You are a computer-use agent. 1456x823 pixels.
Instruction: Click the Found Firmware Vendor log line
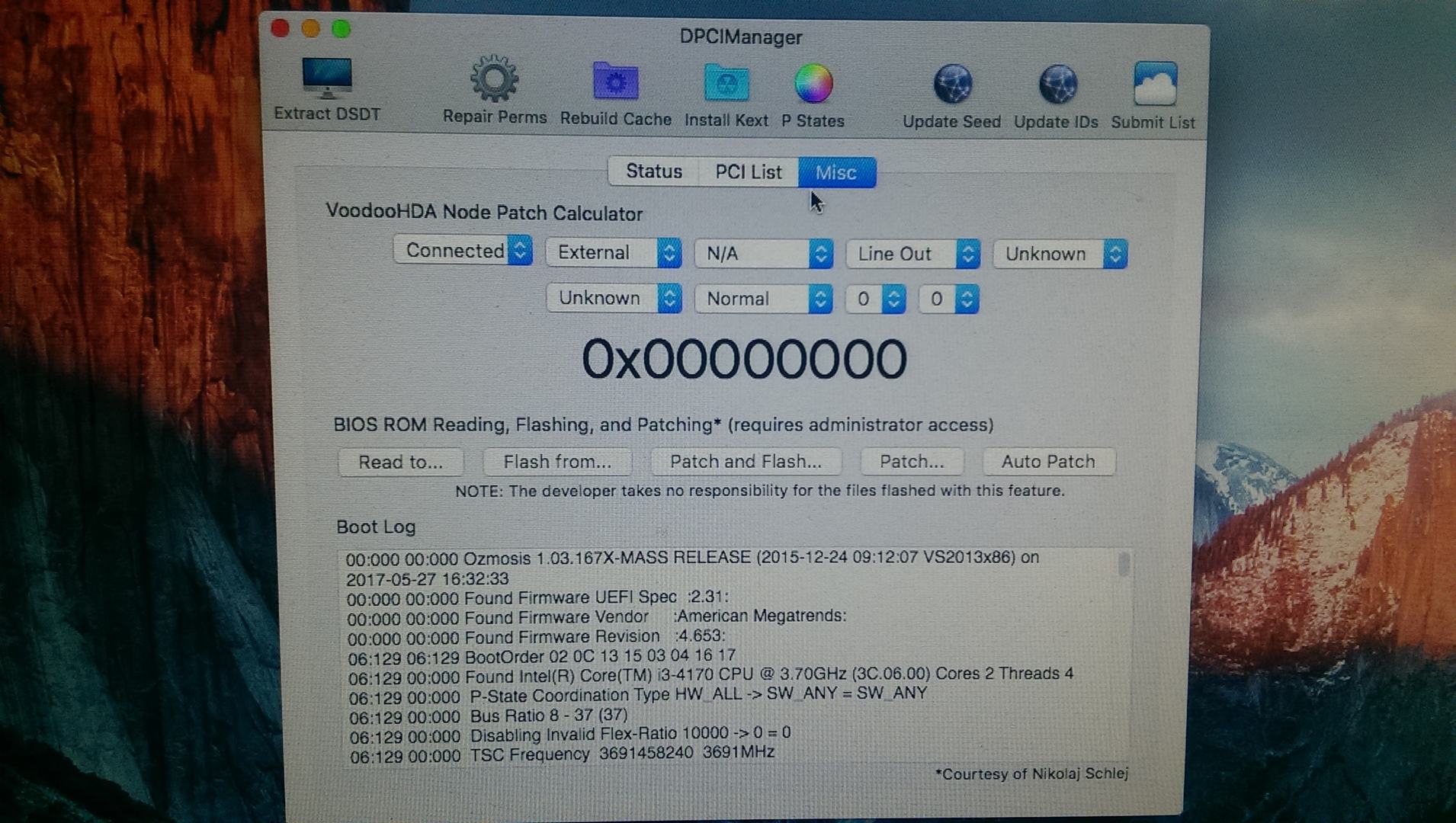click(x=597, y=616)
